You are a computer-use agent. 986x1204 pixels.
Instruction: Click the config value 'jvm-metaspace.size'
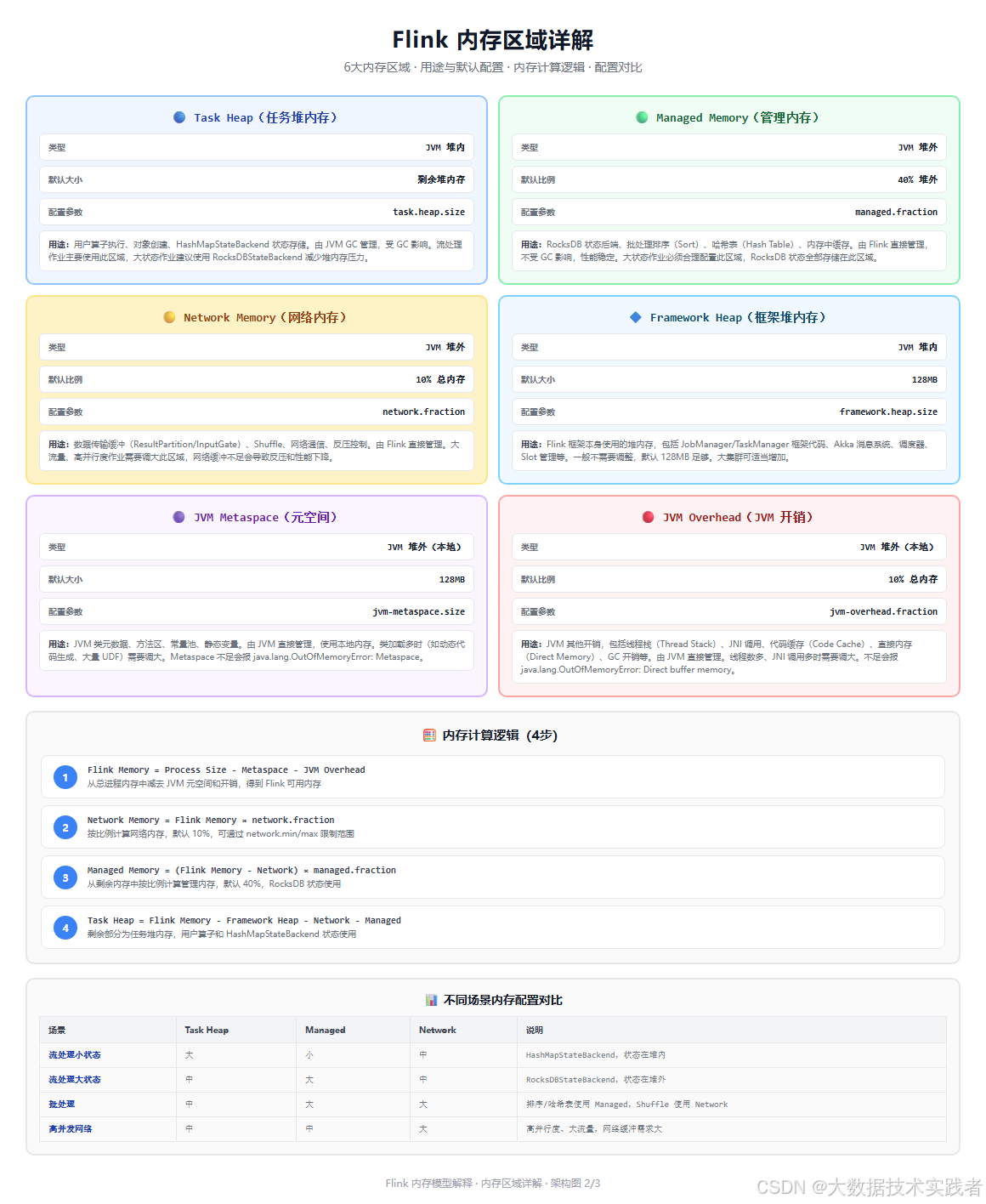(418, 611)
